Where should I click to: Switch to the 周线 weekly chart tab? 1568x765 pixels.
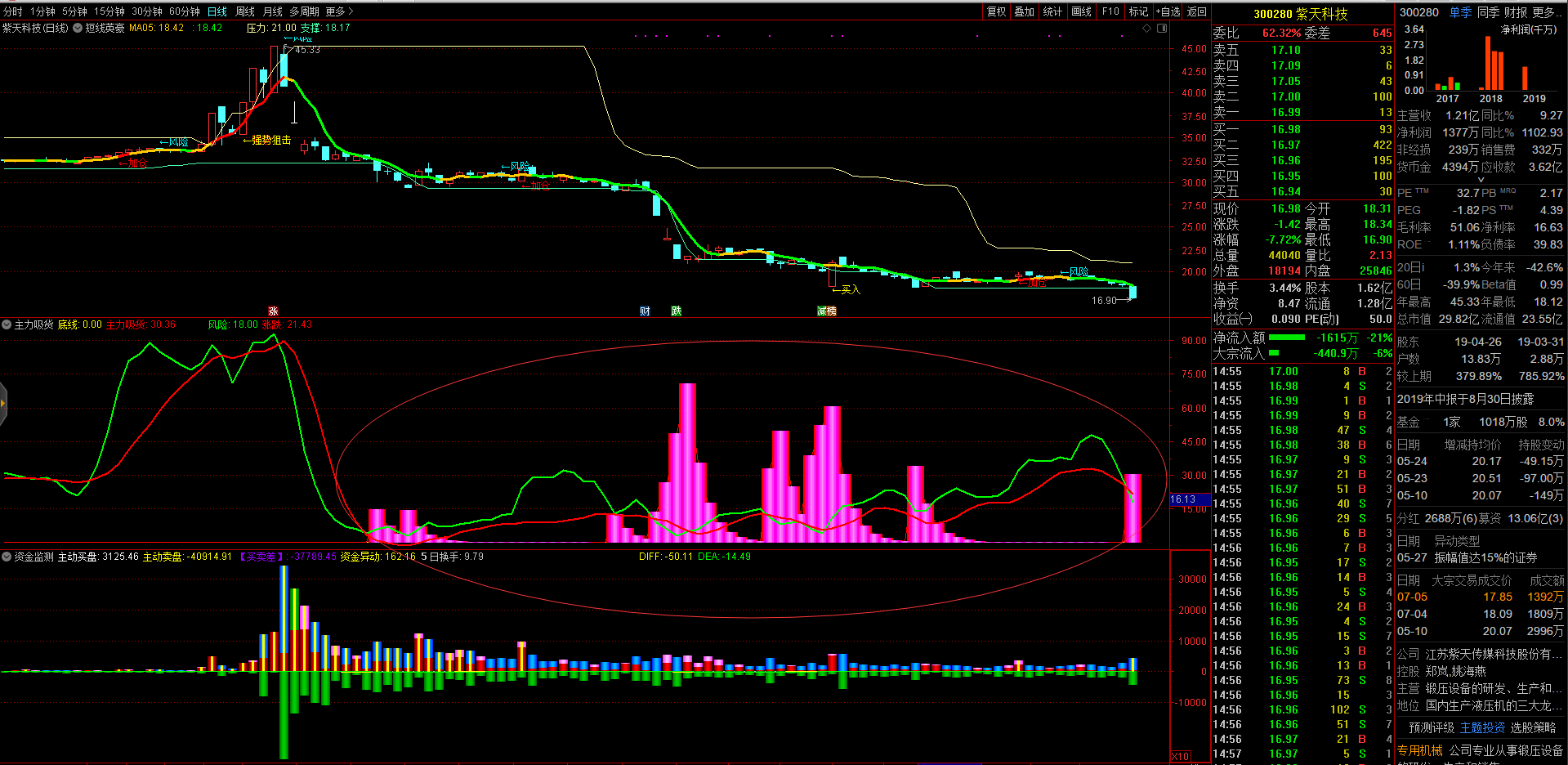coord(245,11)
